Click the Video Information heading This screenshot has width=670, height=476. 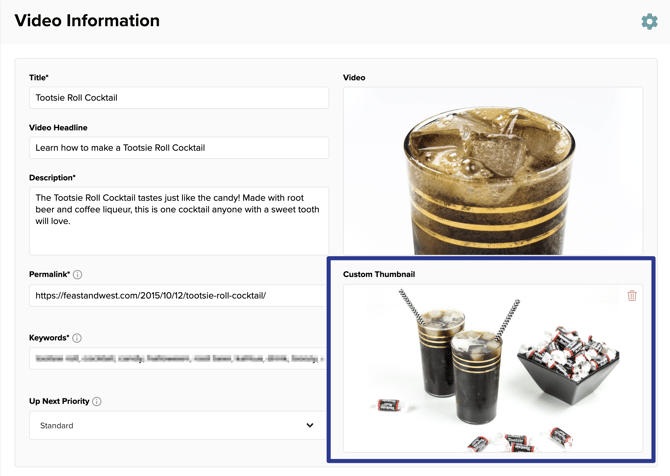[x=87, y=21]
